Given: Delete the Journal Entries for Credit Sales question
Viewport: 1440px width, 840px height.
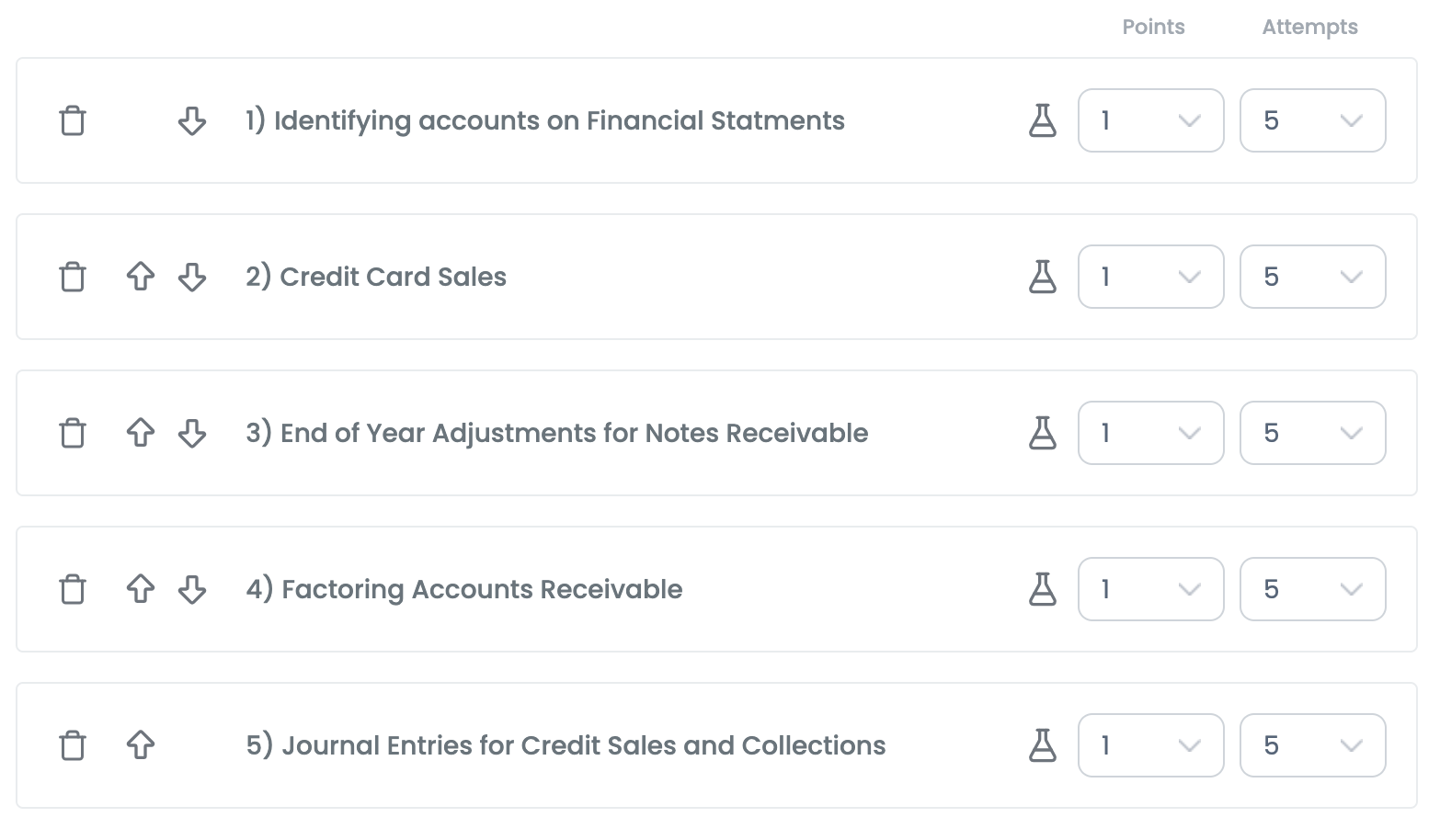Looking at the screenshot, I should pos(73,745).
